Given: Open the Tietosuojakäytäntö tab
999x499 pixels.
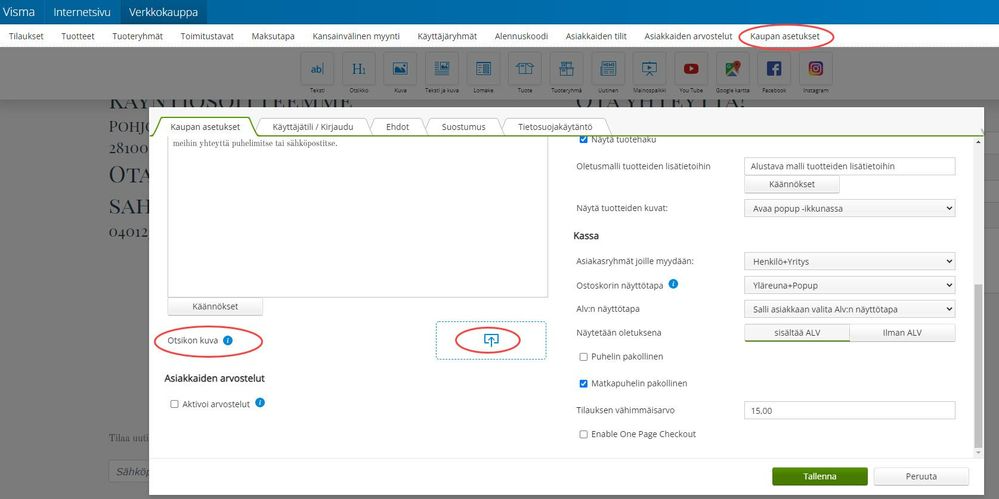Looking at the screenshot, I should coord(555,127).
